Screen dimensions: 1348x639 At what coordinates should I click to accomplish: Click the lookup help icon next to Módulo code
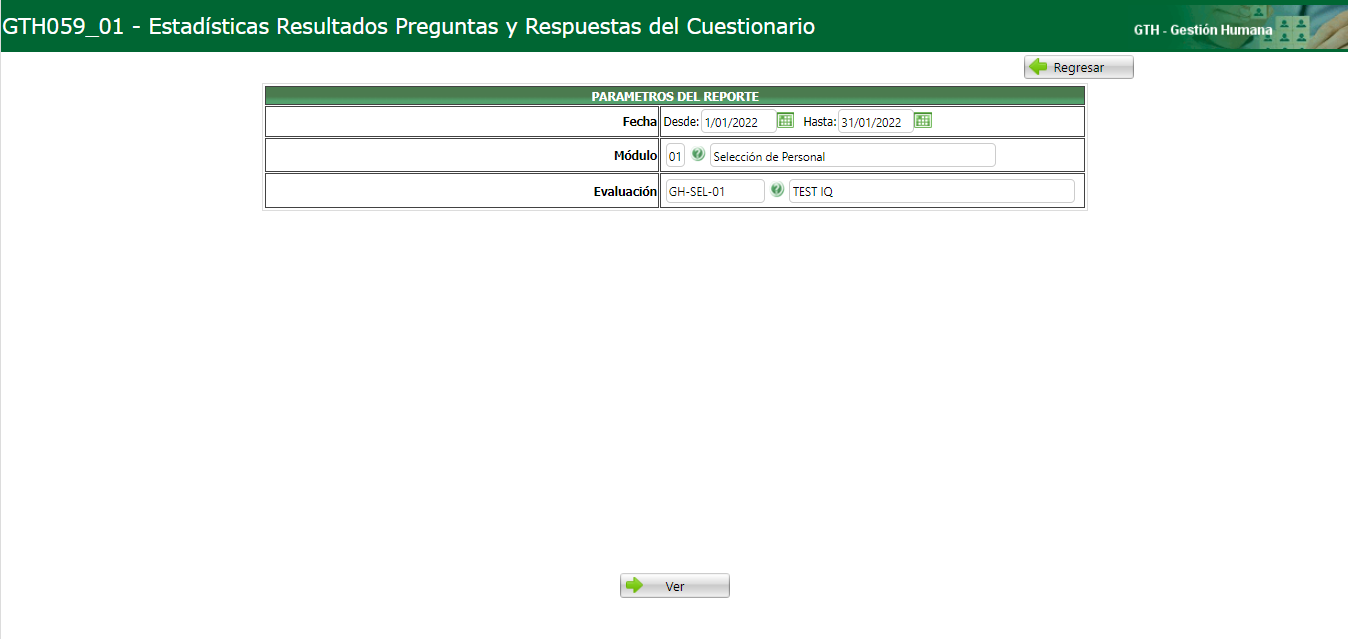pos(697,155)
